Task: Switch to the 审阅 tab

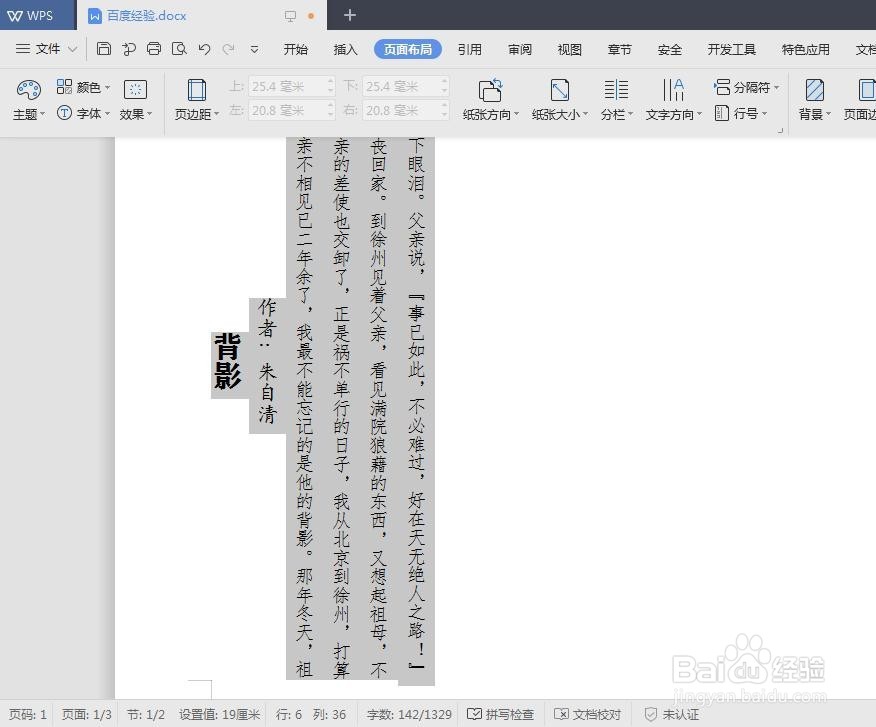Action: coord(520,49)
